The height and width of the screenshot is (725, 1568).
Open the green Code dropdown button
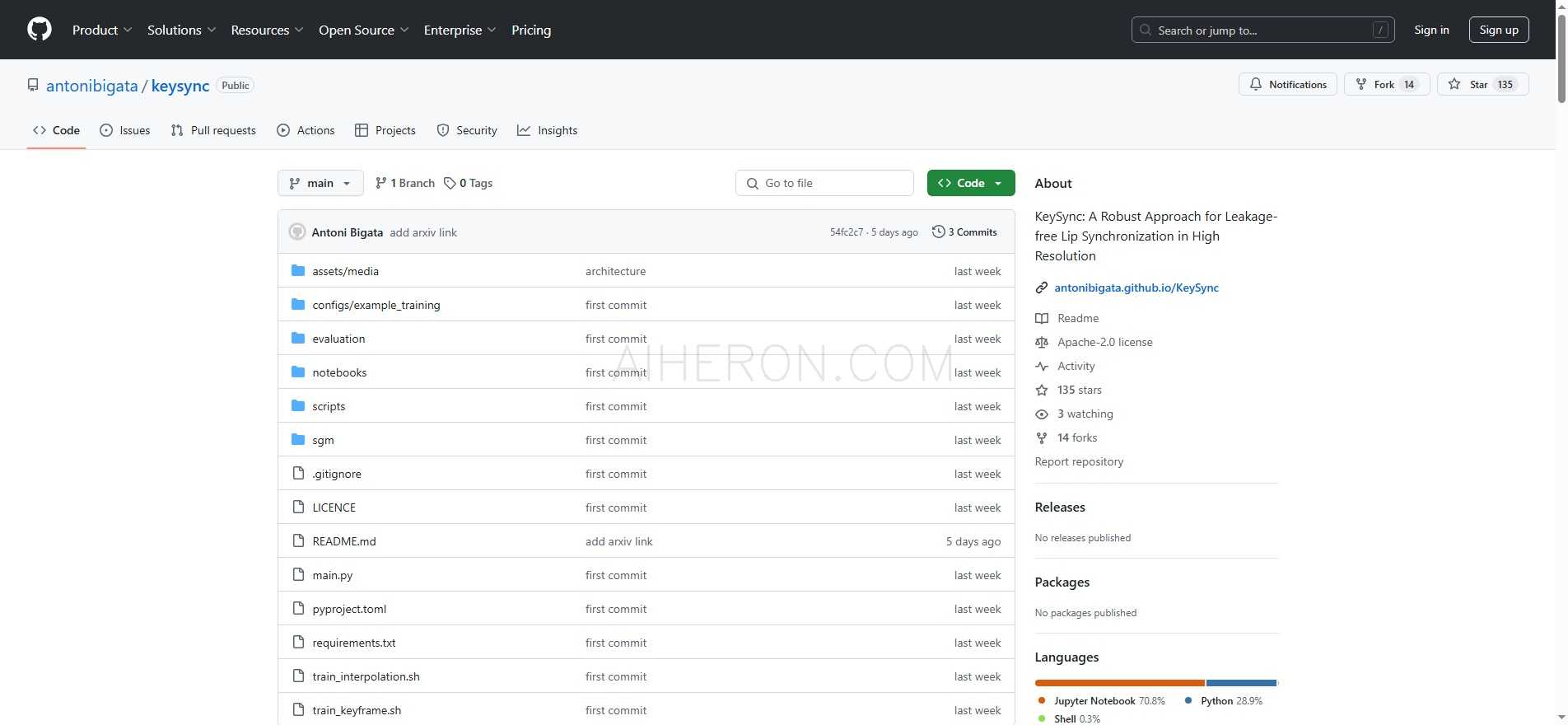(971, 183)
